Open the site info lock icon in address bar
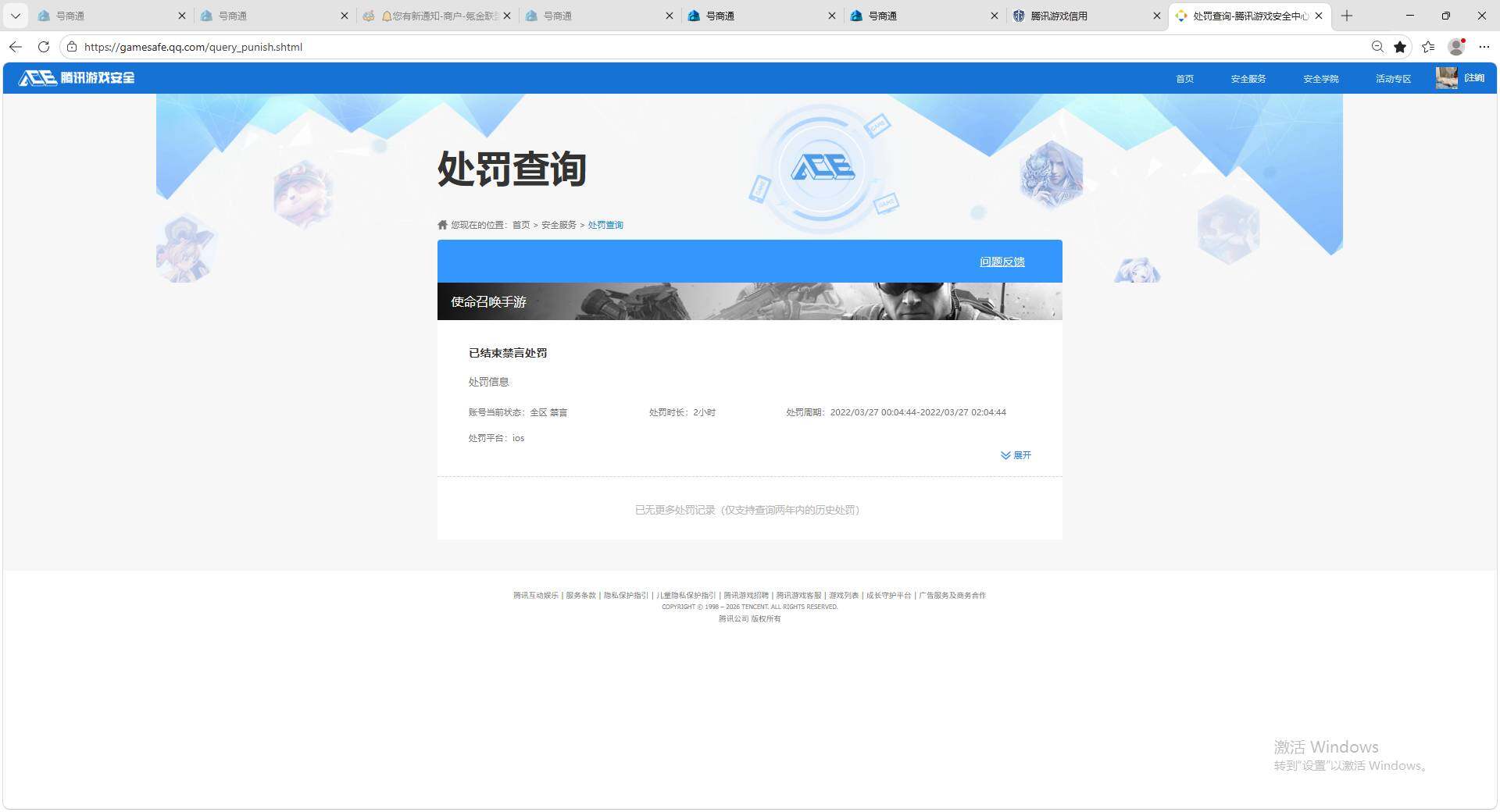 click(x=71, y=47)
